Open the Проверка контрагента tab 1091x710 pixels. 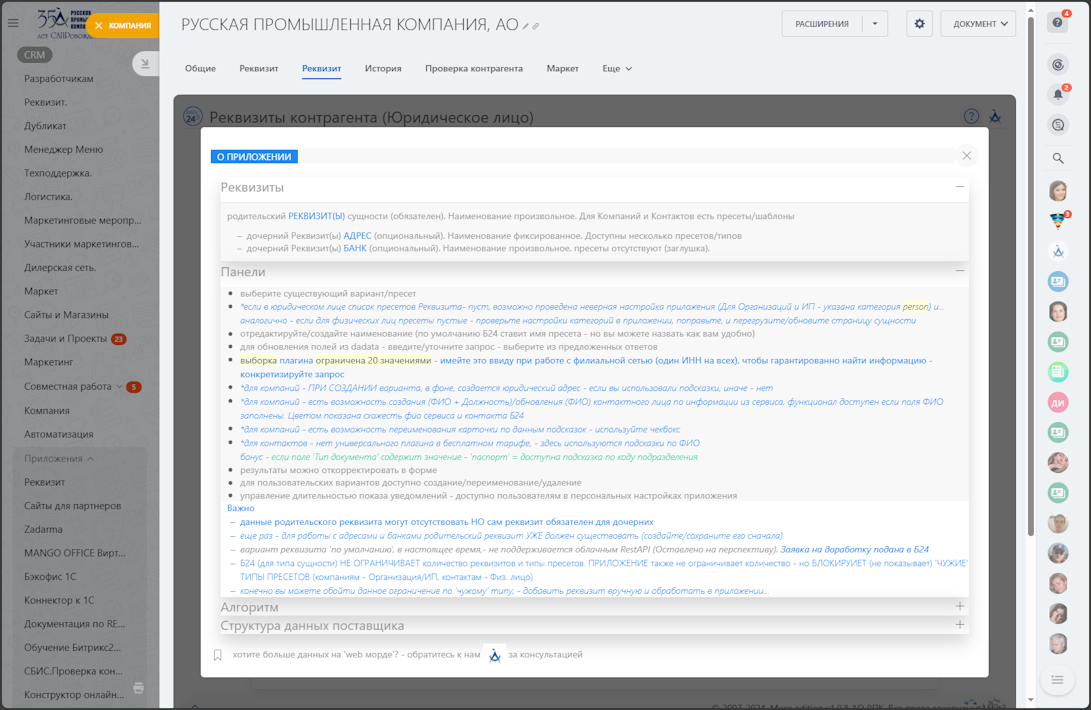473,69
